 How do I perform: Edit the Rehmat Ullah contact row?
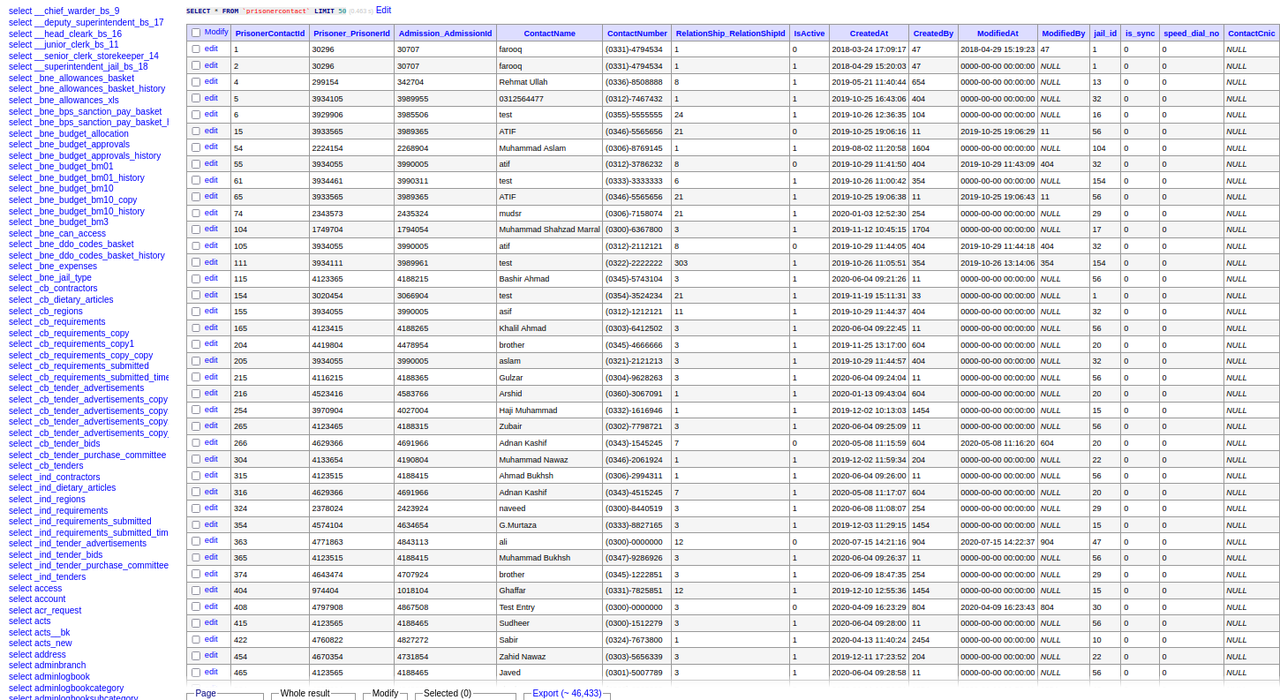tap(211, 81)
